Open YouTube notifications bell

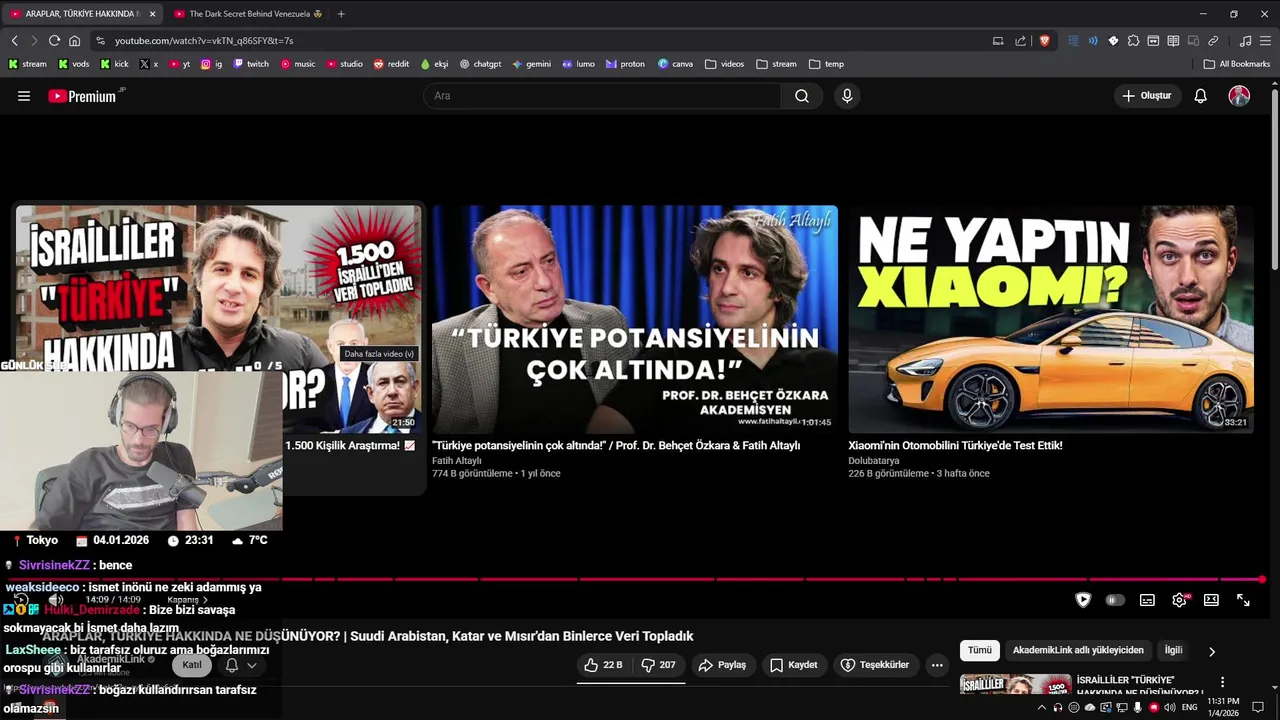[x=1201, y=96]
